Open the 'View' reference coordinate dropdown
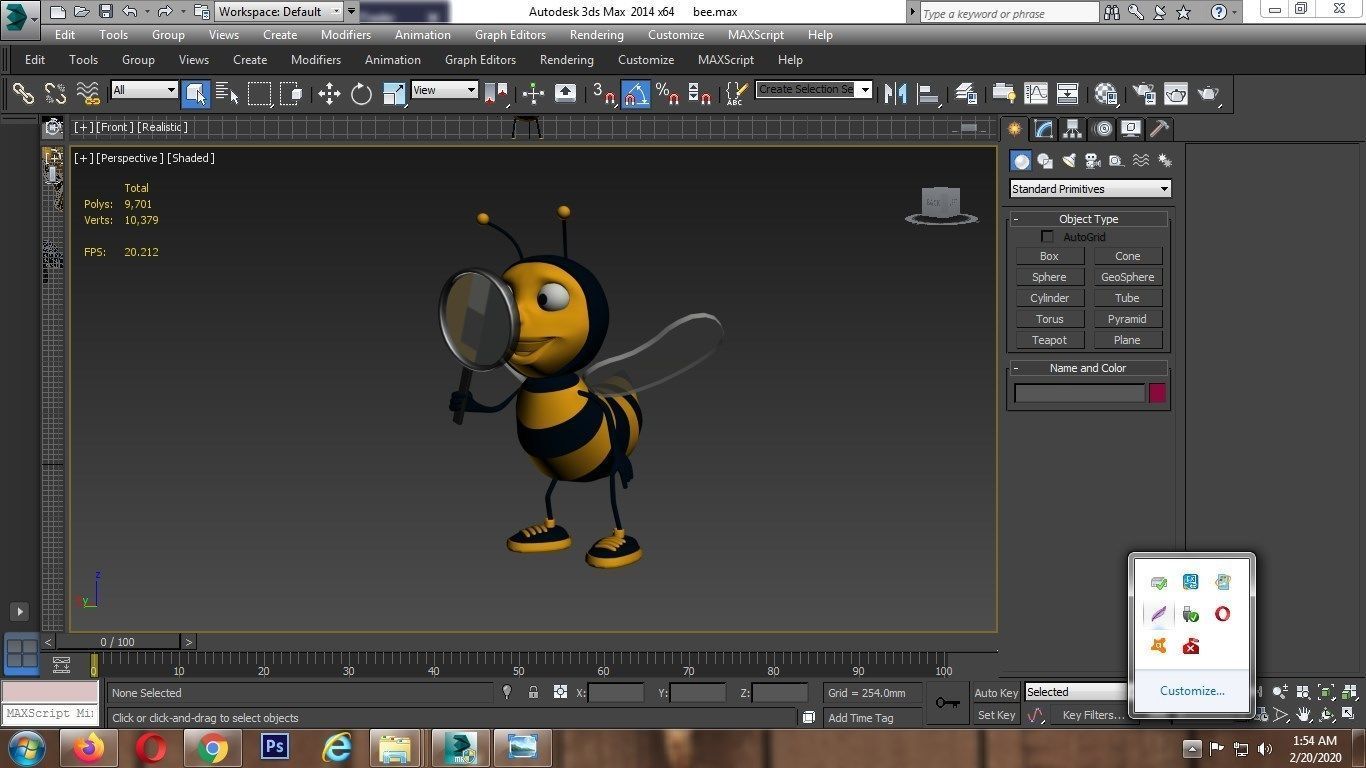The height and width of the screenshot is (768, 1366). (x=444, y=90)
